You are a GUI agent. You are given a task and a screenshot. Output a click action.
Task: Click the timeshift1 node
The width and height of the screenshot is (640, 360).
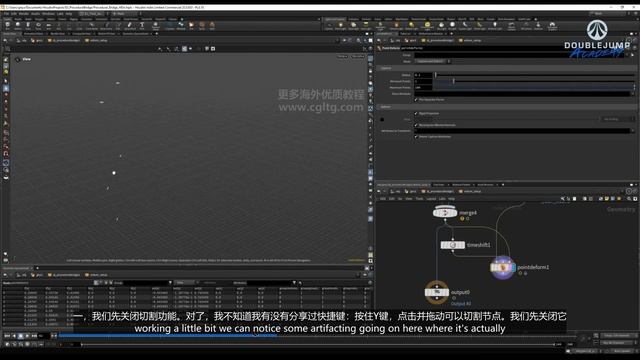tap(453, 245)
